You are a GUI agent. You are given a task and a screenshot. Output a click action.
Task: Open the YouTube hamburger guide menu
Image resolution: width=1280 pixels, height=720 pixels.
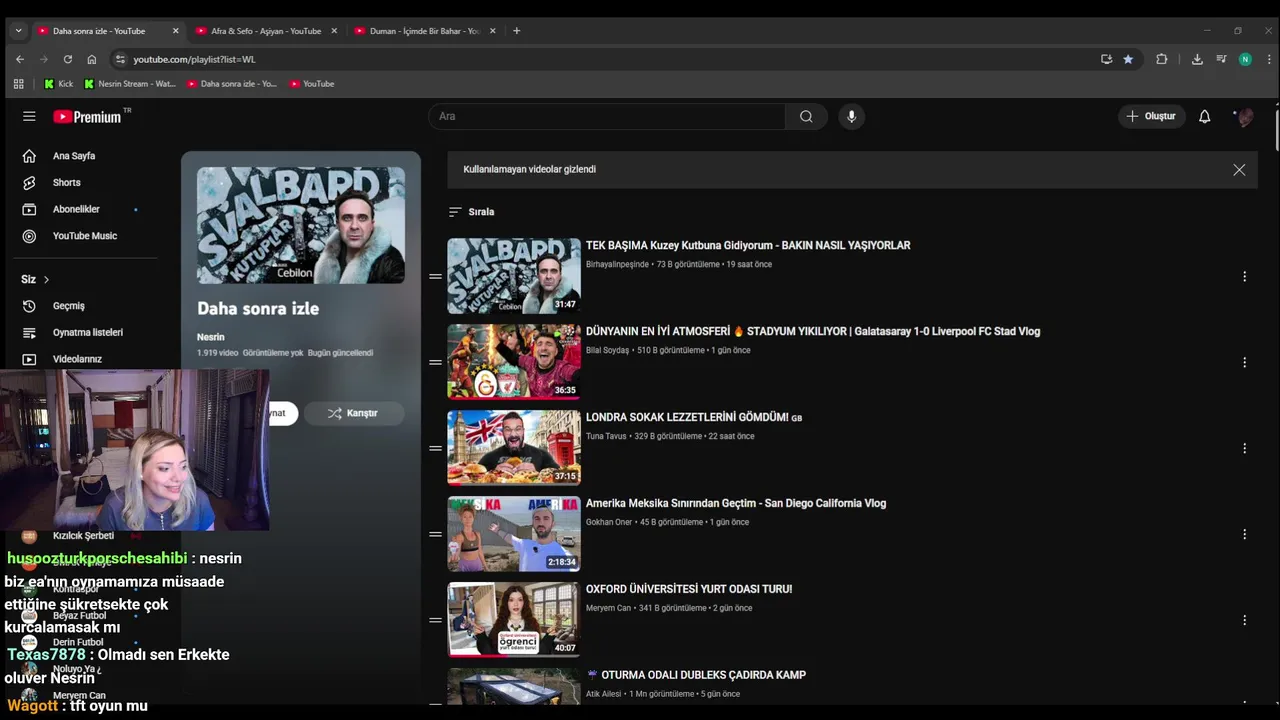pyautogui.click(x=29, y=116)
